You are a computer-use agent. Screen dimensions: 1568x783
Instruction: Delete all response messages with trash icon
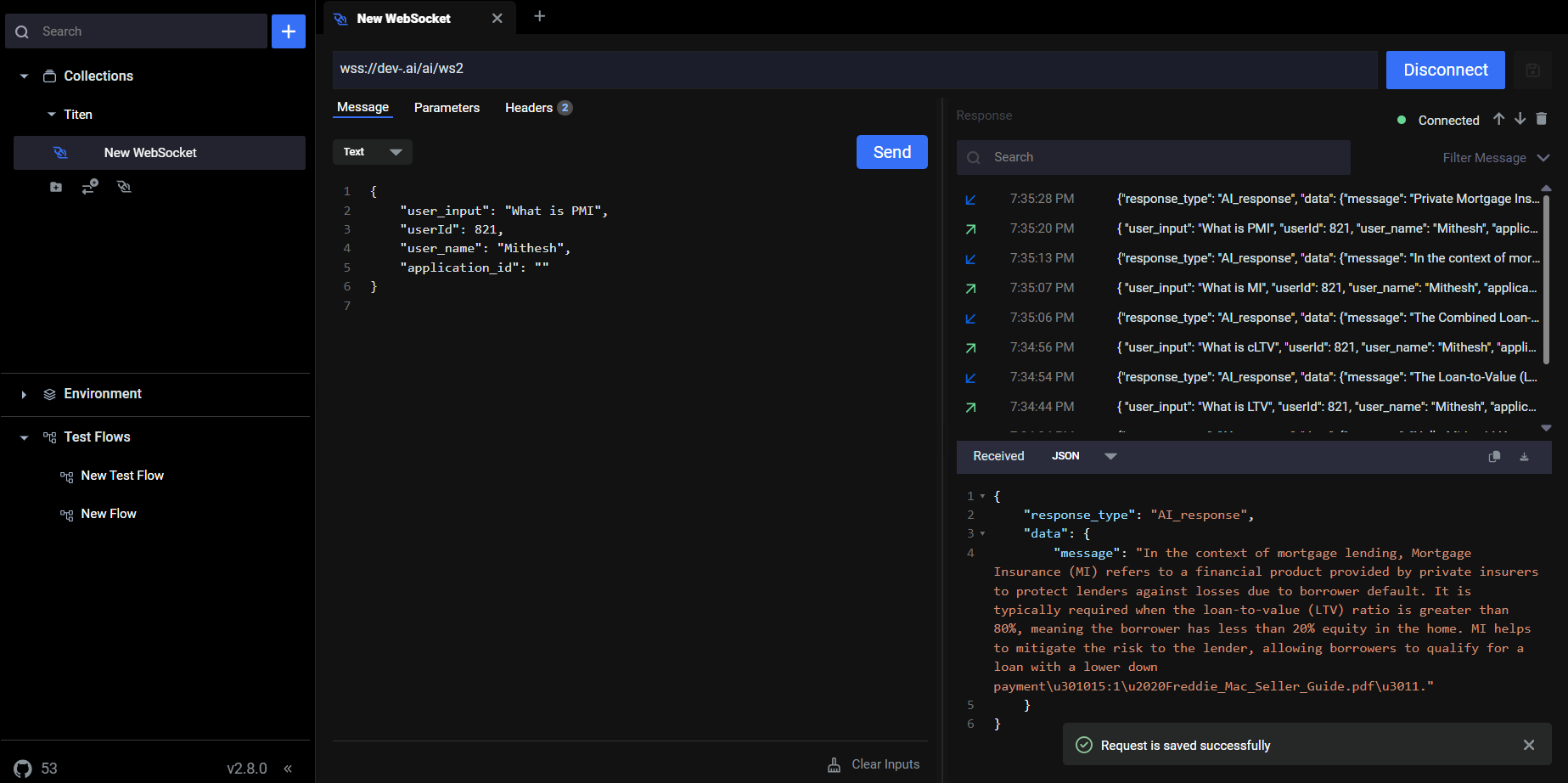[x=1542, y=119]
